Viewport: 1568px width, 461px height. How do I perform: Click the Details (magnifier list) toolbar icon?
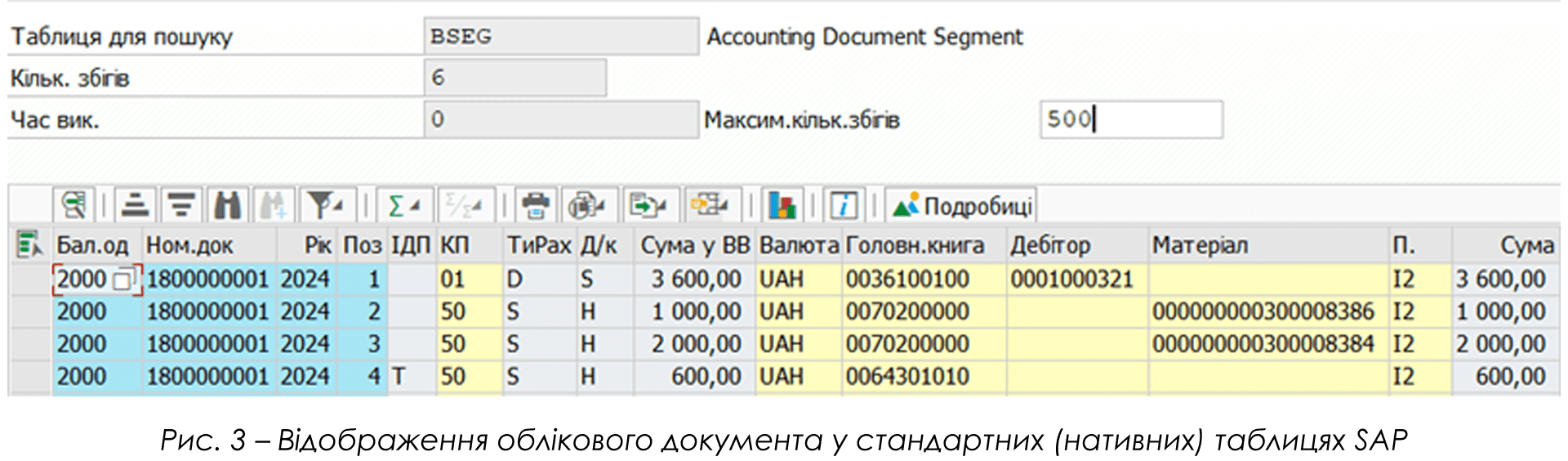pos(73,205)
